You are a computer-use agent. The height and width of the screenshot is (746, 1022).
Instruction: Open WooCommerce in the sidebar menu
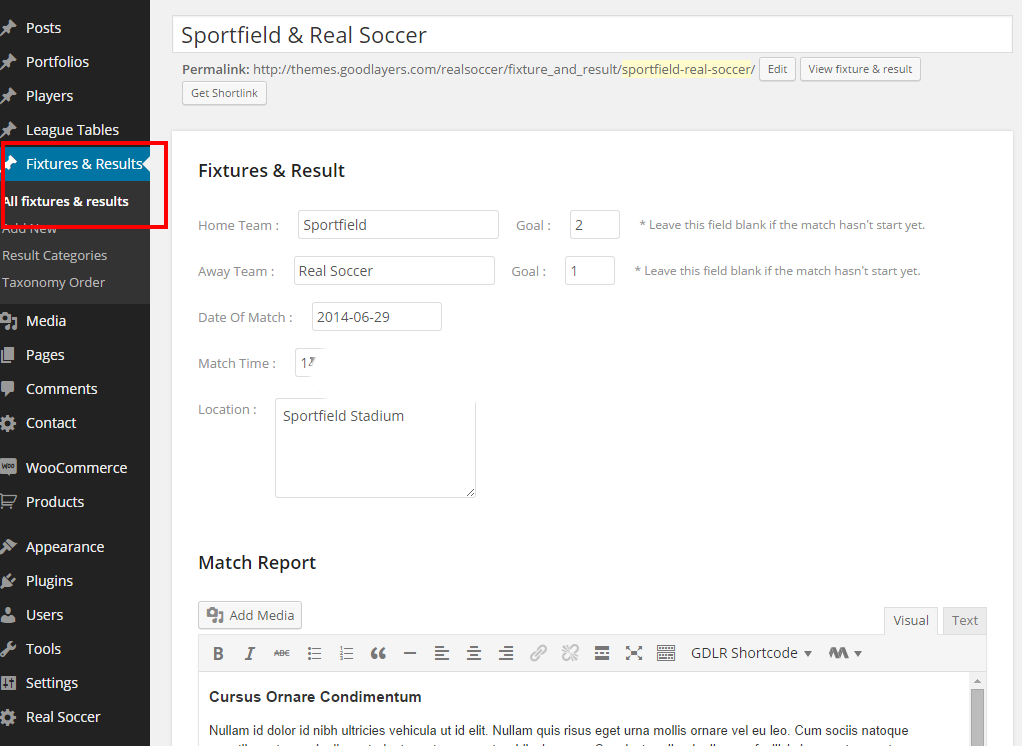(x=76, y=468)
